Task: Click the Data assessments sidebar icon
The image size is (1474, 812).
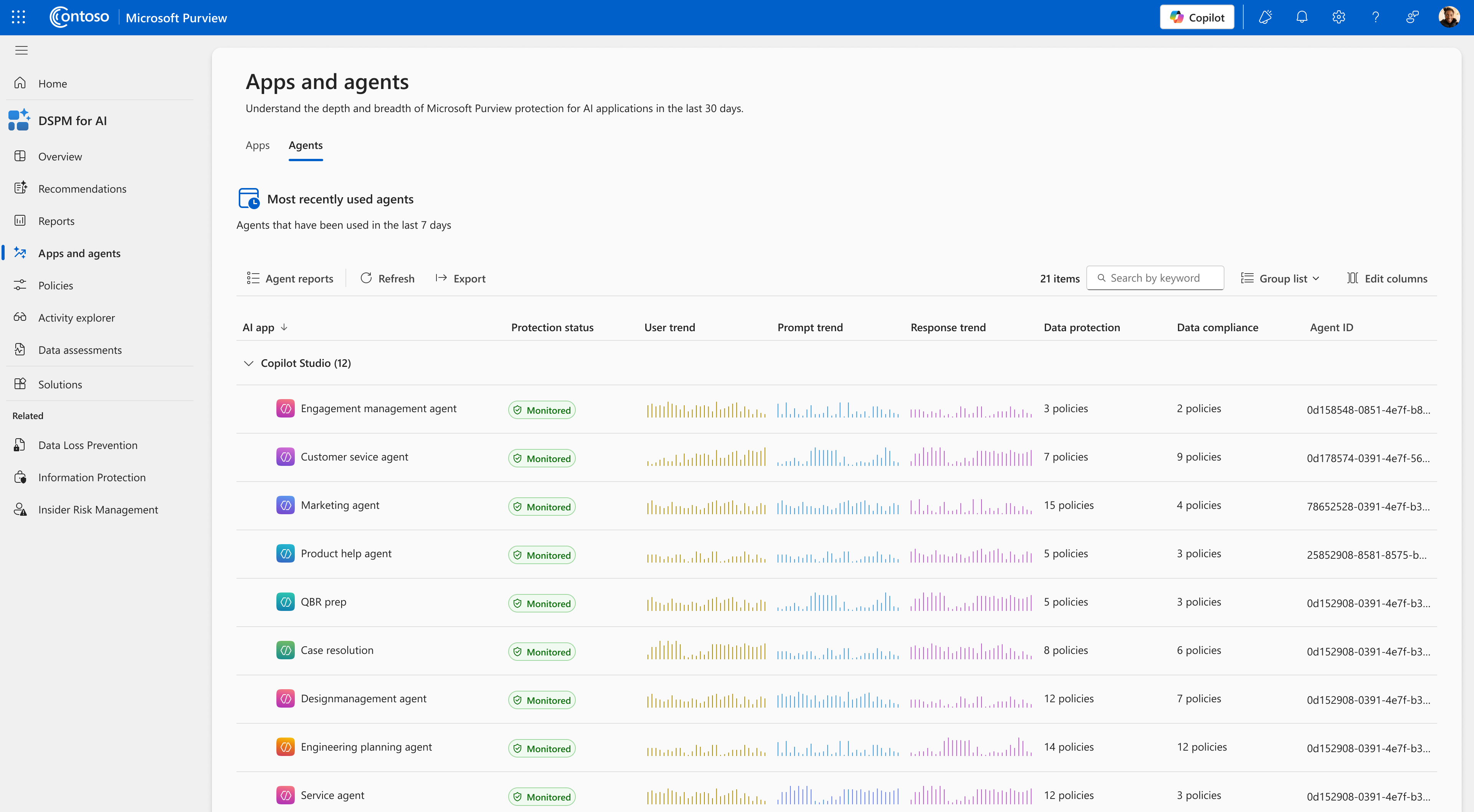Action: [x=20, y=349]
